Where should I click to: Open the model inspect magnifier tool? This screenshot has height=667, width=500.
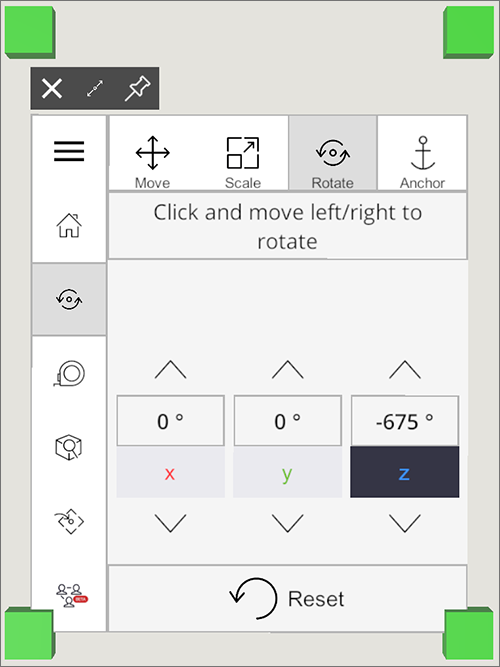coord(69,448)
